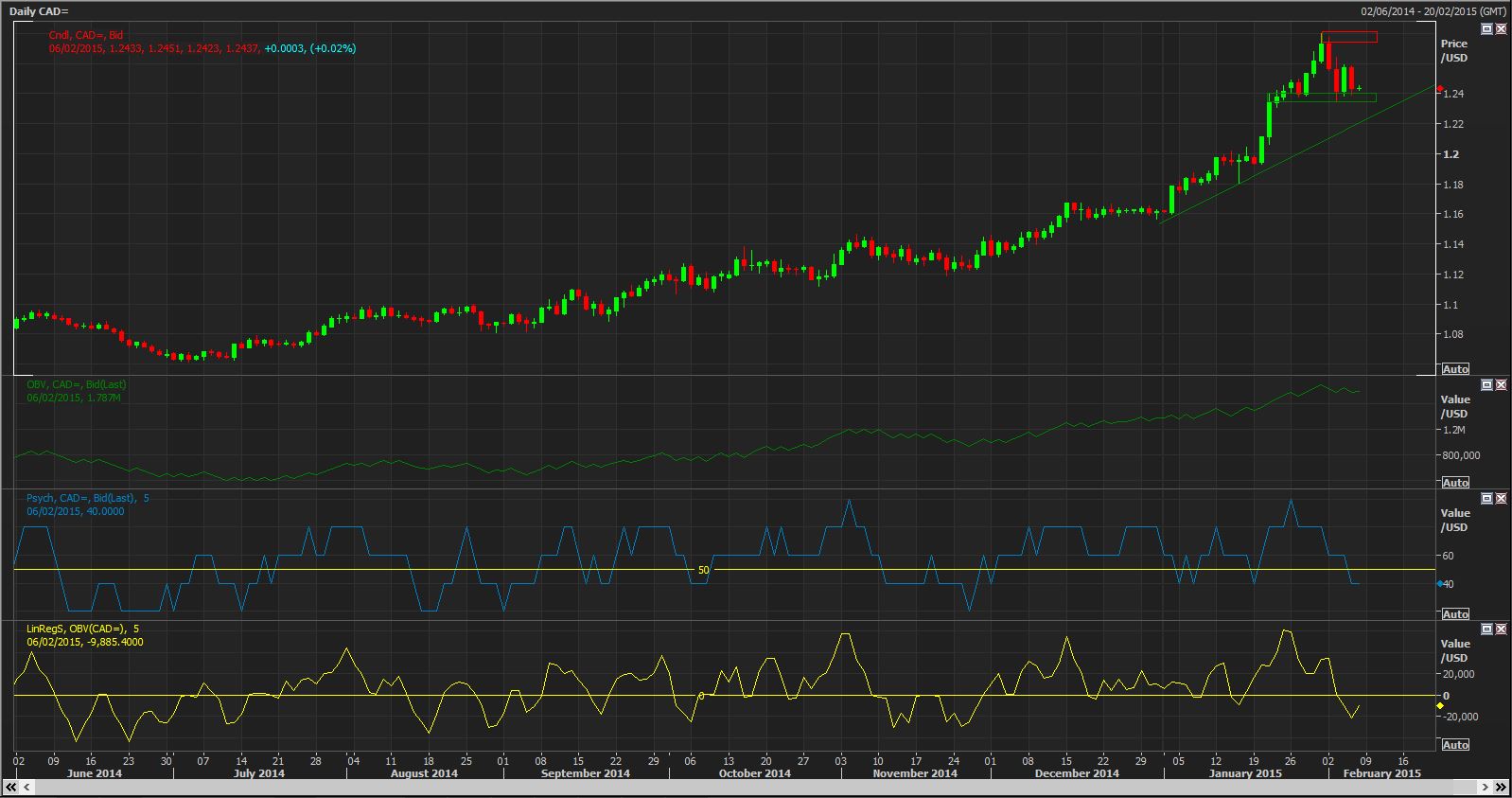Click the June 2014 month label
Viewport: 1512px width, 798px height.
click(x=95, y=773)
